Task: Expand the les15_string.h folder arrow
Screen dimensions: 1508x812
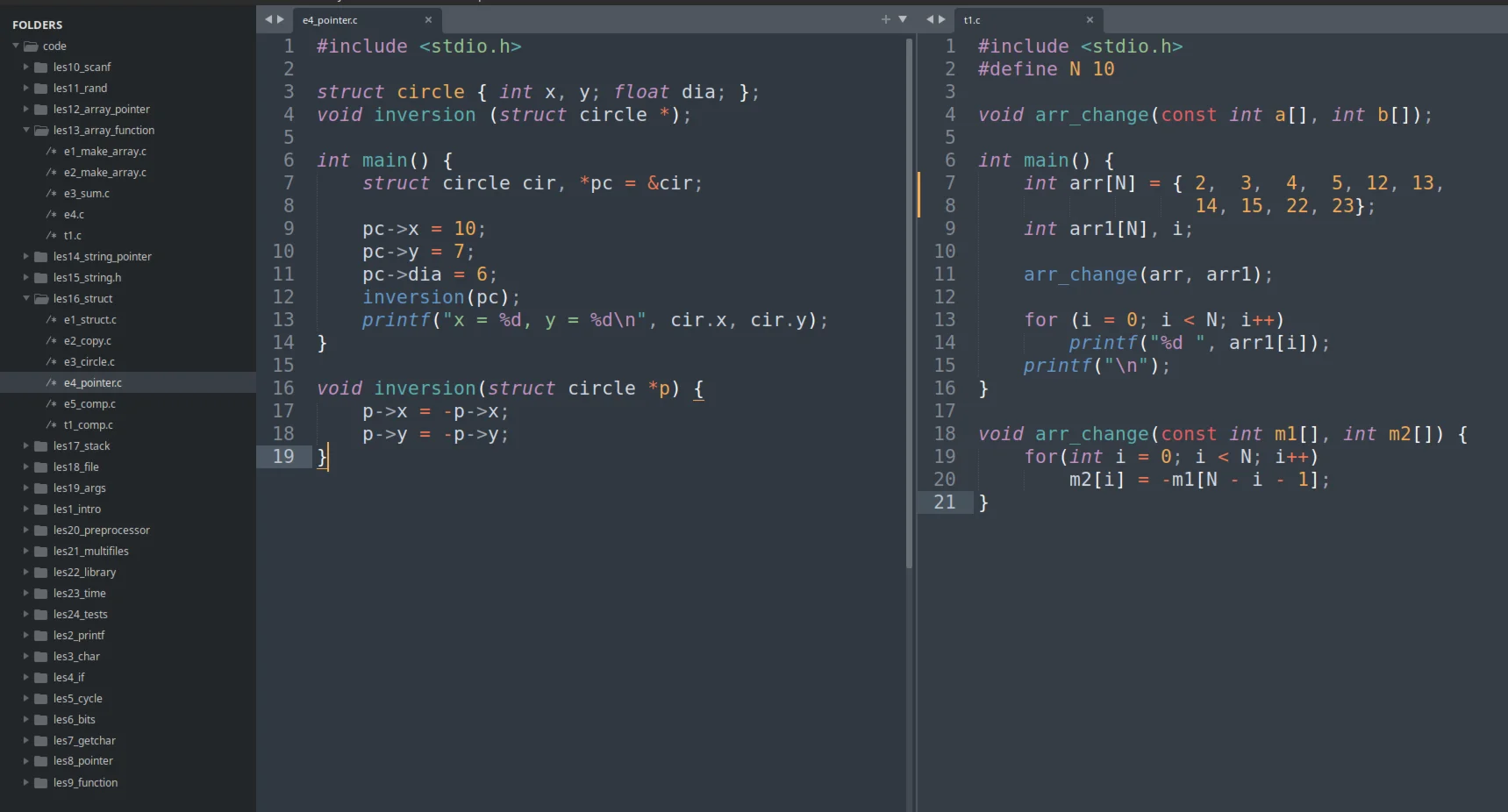Action: coord(26,278)
